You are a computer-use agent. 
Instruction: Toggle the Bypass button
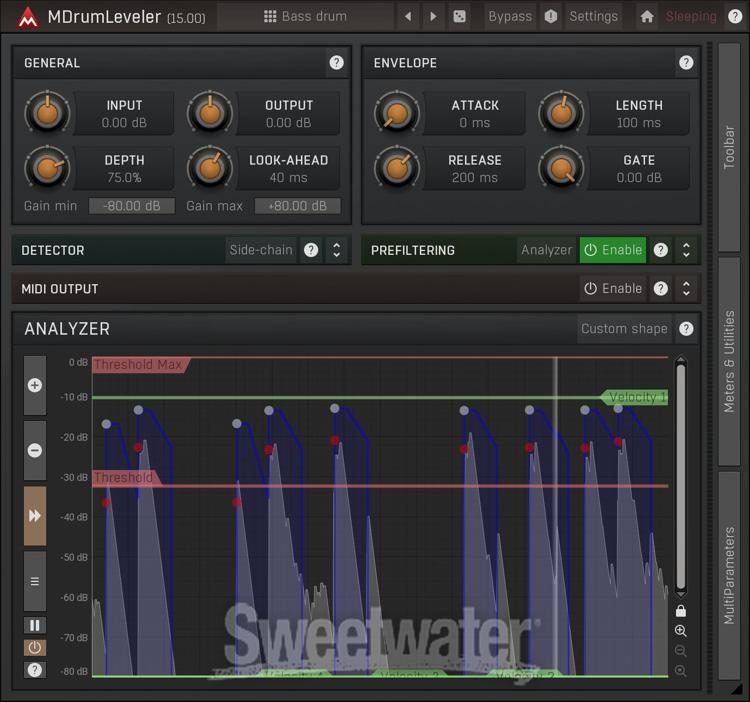tap(510, 16)
